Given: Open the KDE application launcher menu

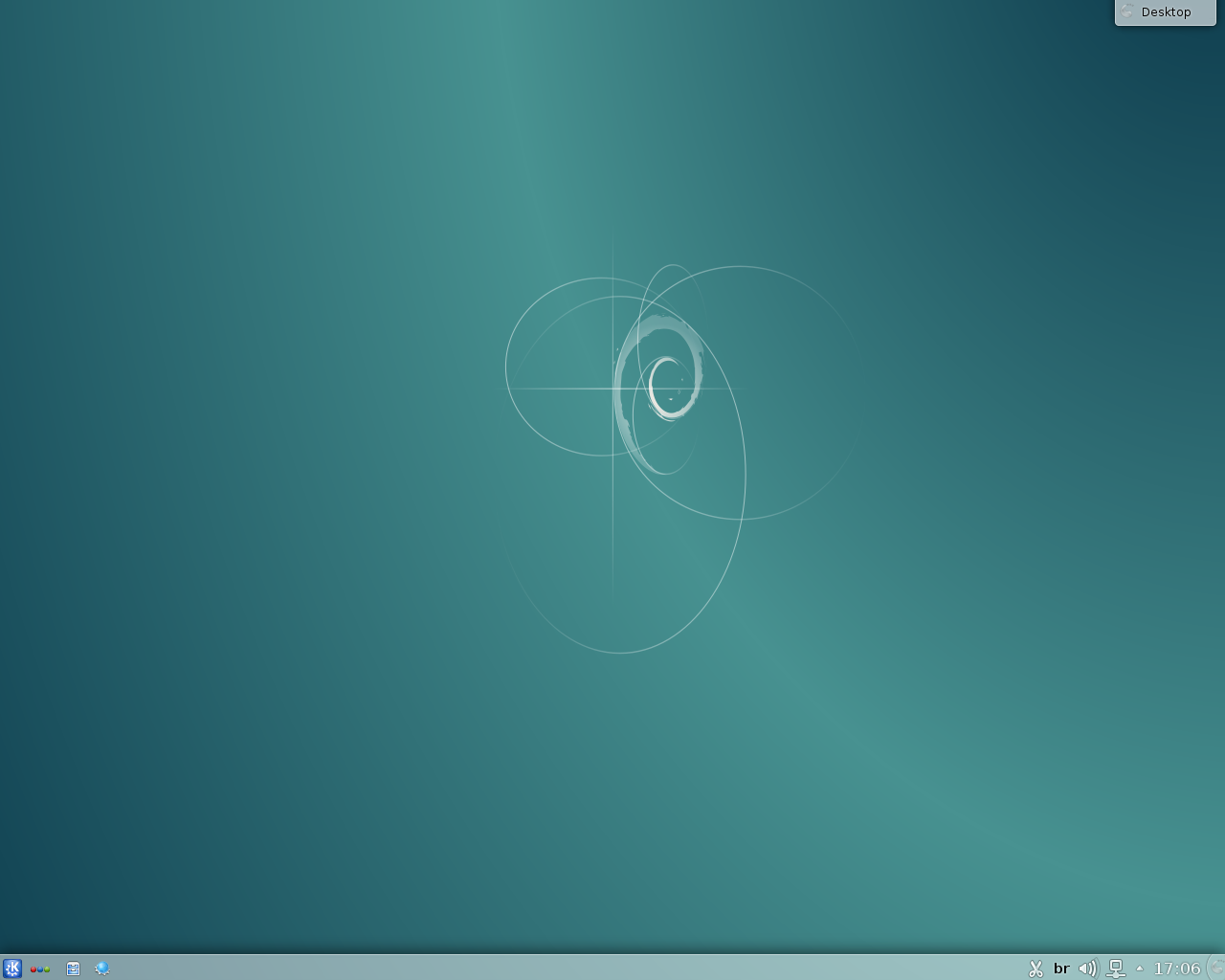Looking at the screenshot, I should click(x=11, y=968).
